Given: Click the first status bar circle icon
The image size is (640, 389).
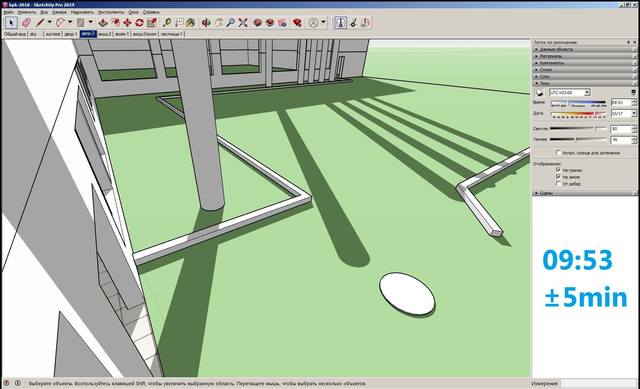Looking at the screenshot, I should tap(7, 383).
